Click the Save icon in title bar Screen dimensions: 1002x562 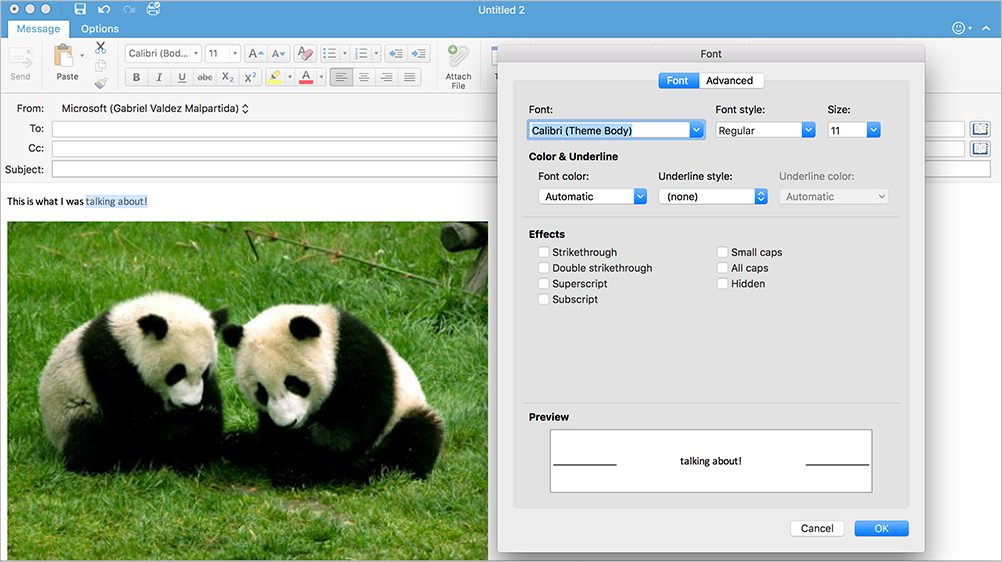(x=80, y=9)
